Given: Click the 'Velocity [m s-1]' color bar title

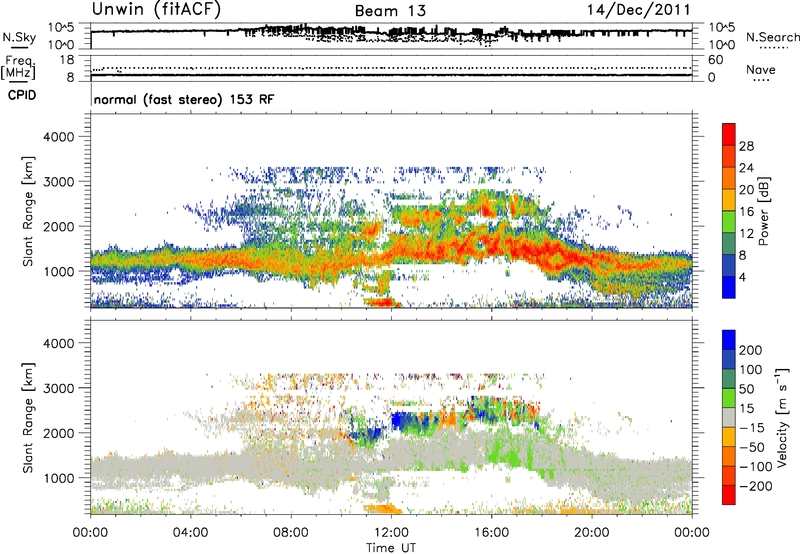Looking at the screenshot, I should 782,417.
